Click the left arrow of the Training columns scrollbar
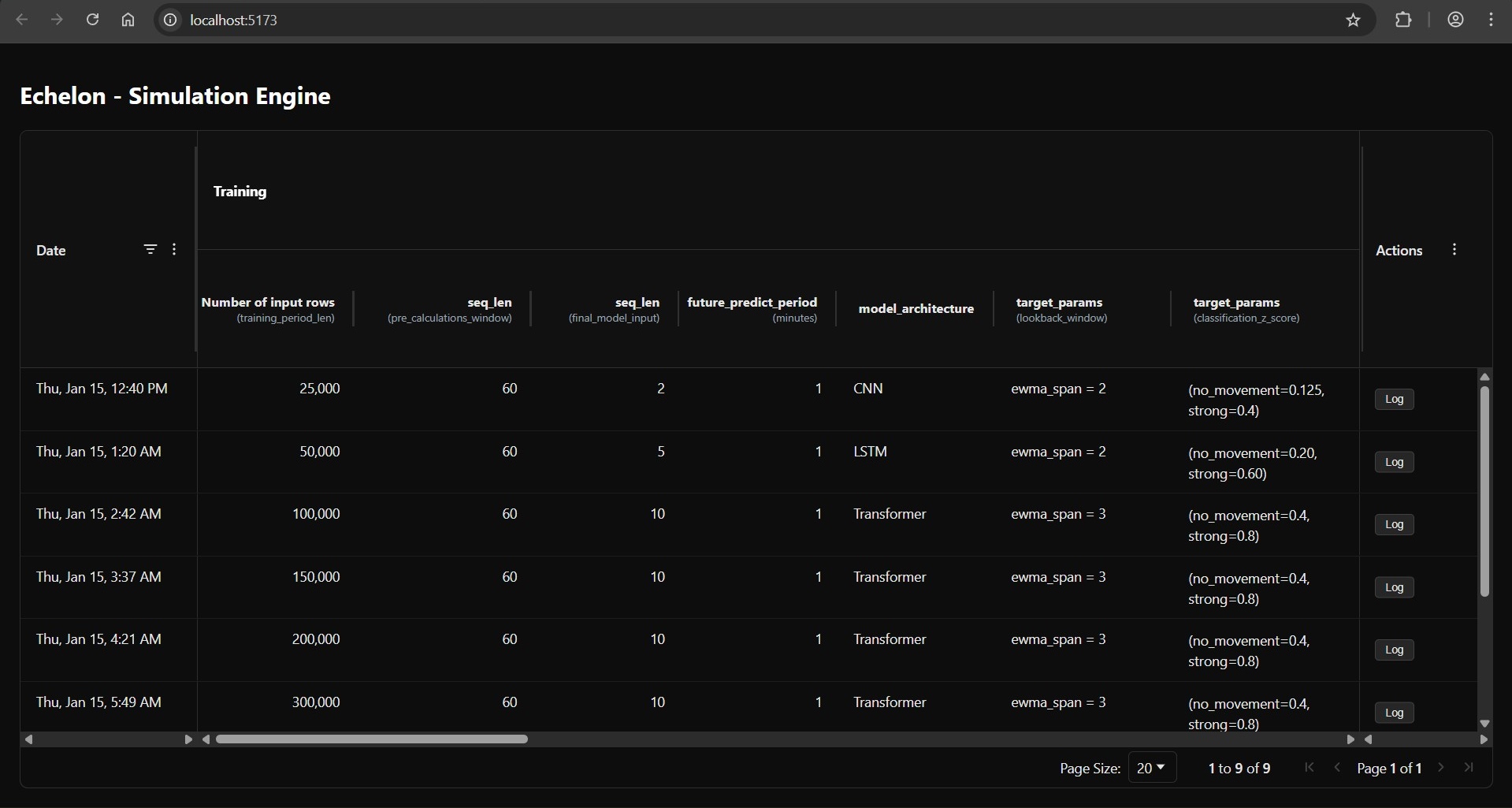 [x=206, y=739]
